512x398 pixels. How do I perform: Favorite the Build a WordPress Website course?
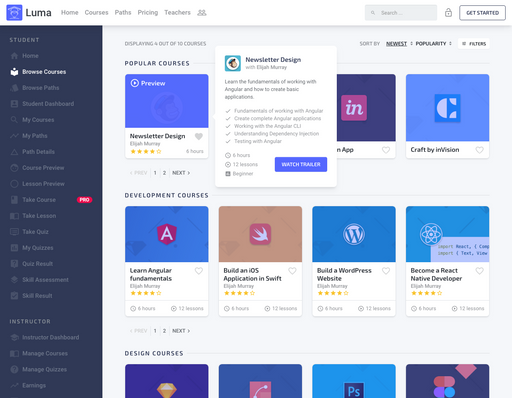tap(386, 271)
